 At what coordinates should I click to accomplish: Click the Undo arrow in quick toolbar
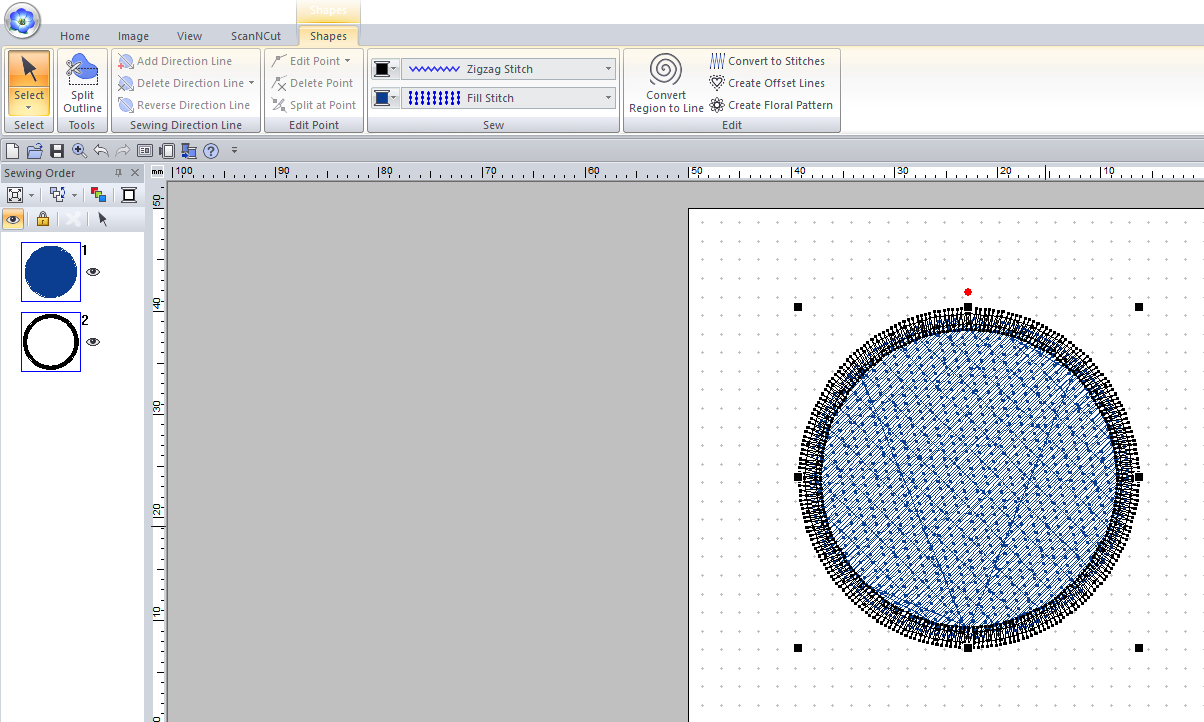point(101,151)
